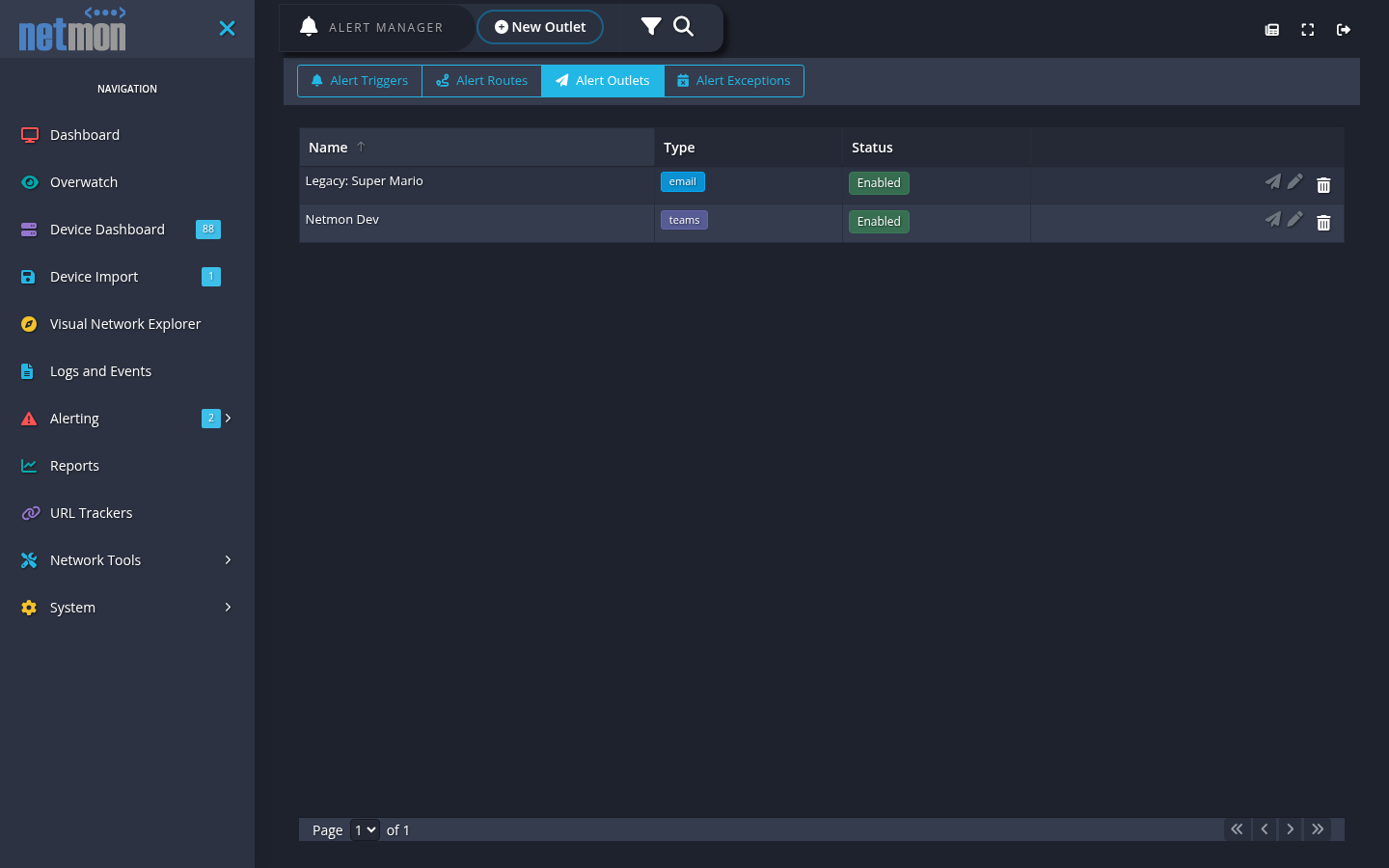The height and width of the screenshot is (868, 1389).
Task: Click the Netmon logo
Action: coord(72,29)
